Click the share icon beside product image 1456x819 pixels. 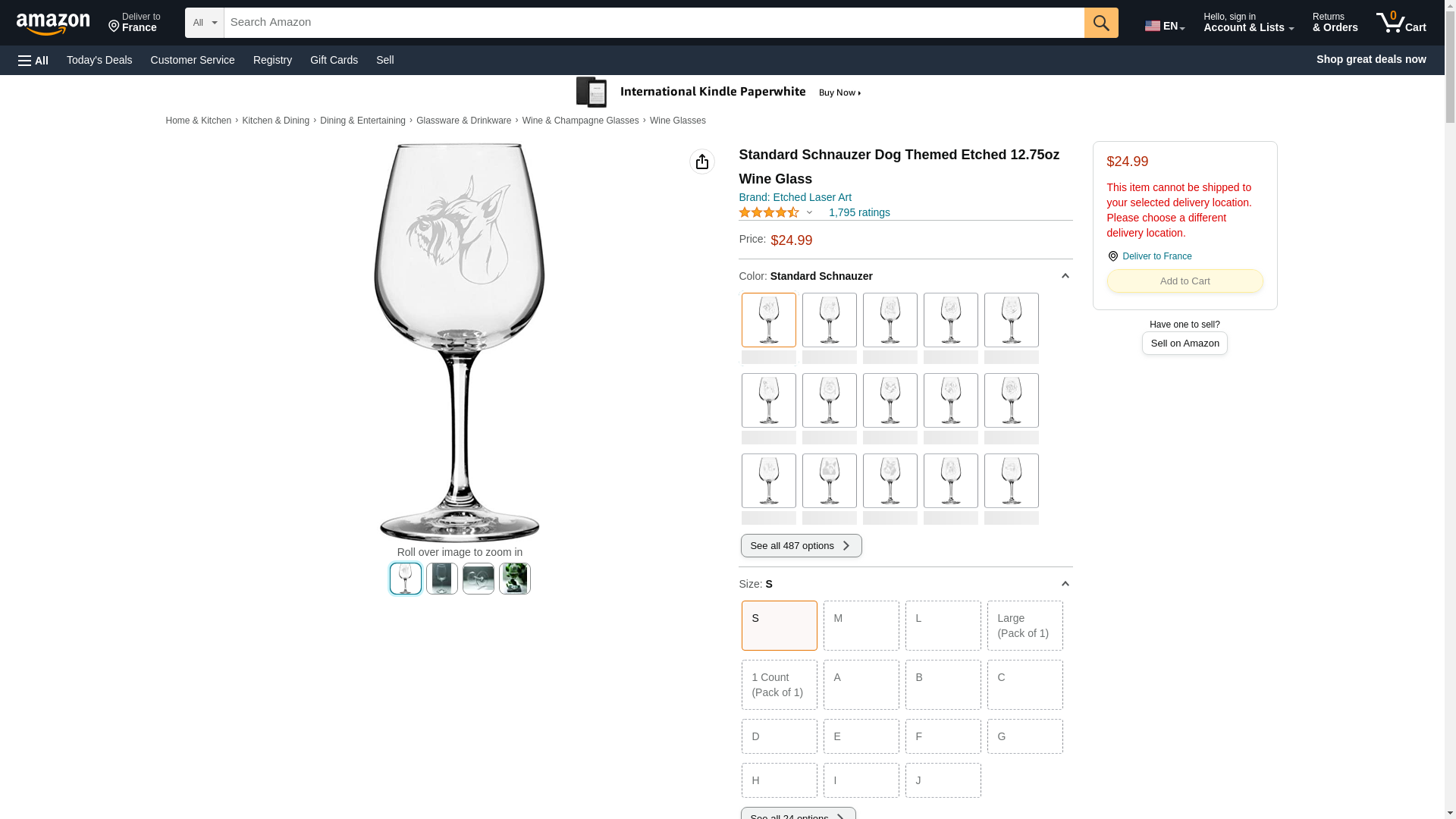coord(702,162)
